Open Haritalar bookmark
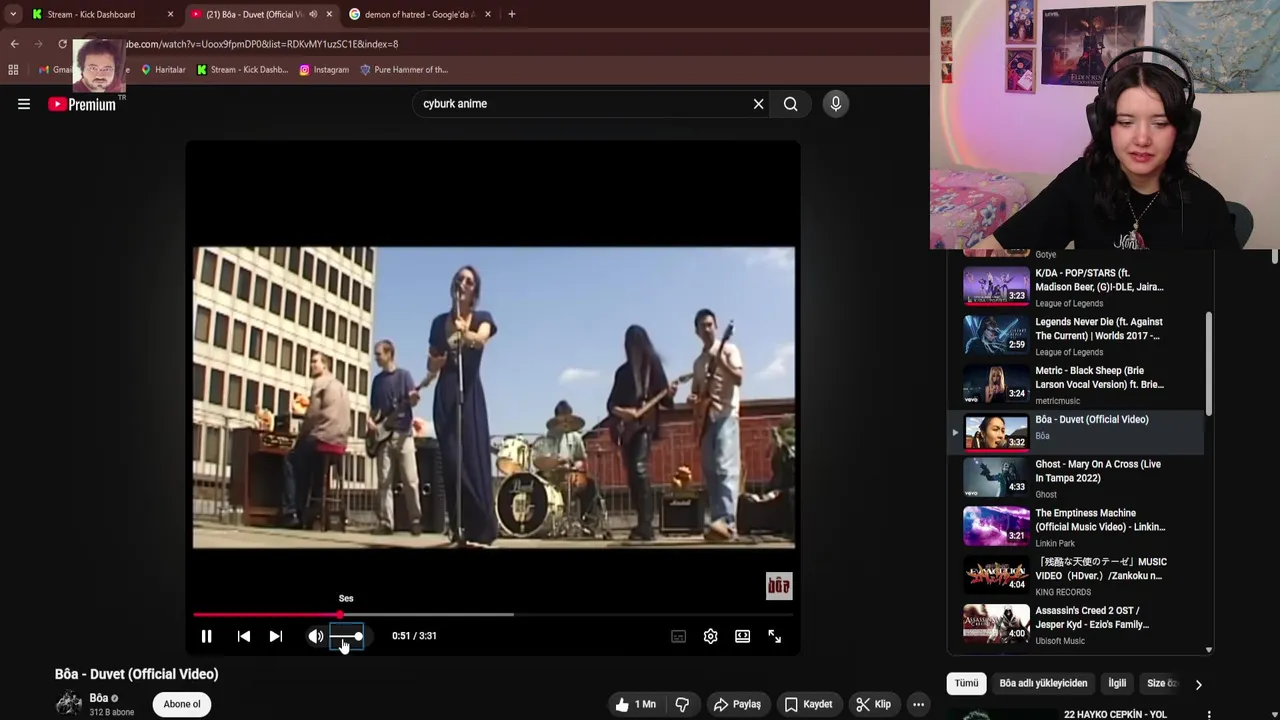Image resolution: width=1280 pixels, height=720 pixels. click(x=163, y=70)
